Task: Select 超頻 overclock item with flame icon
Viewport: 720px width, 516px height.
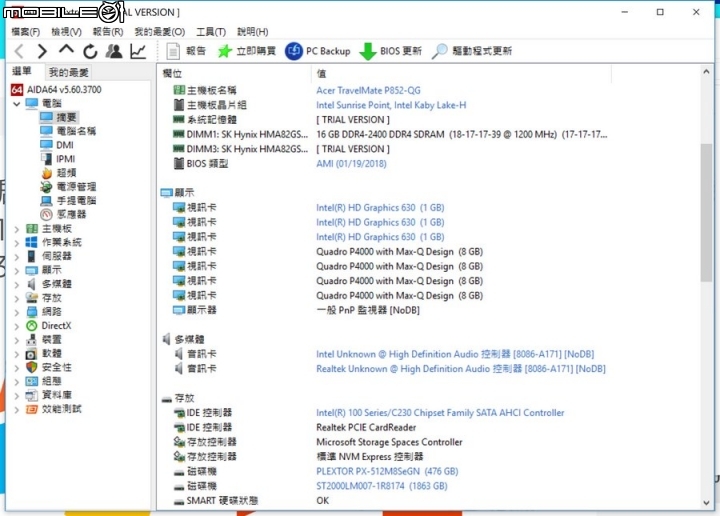Action: coord(58,173)
